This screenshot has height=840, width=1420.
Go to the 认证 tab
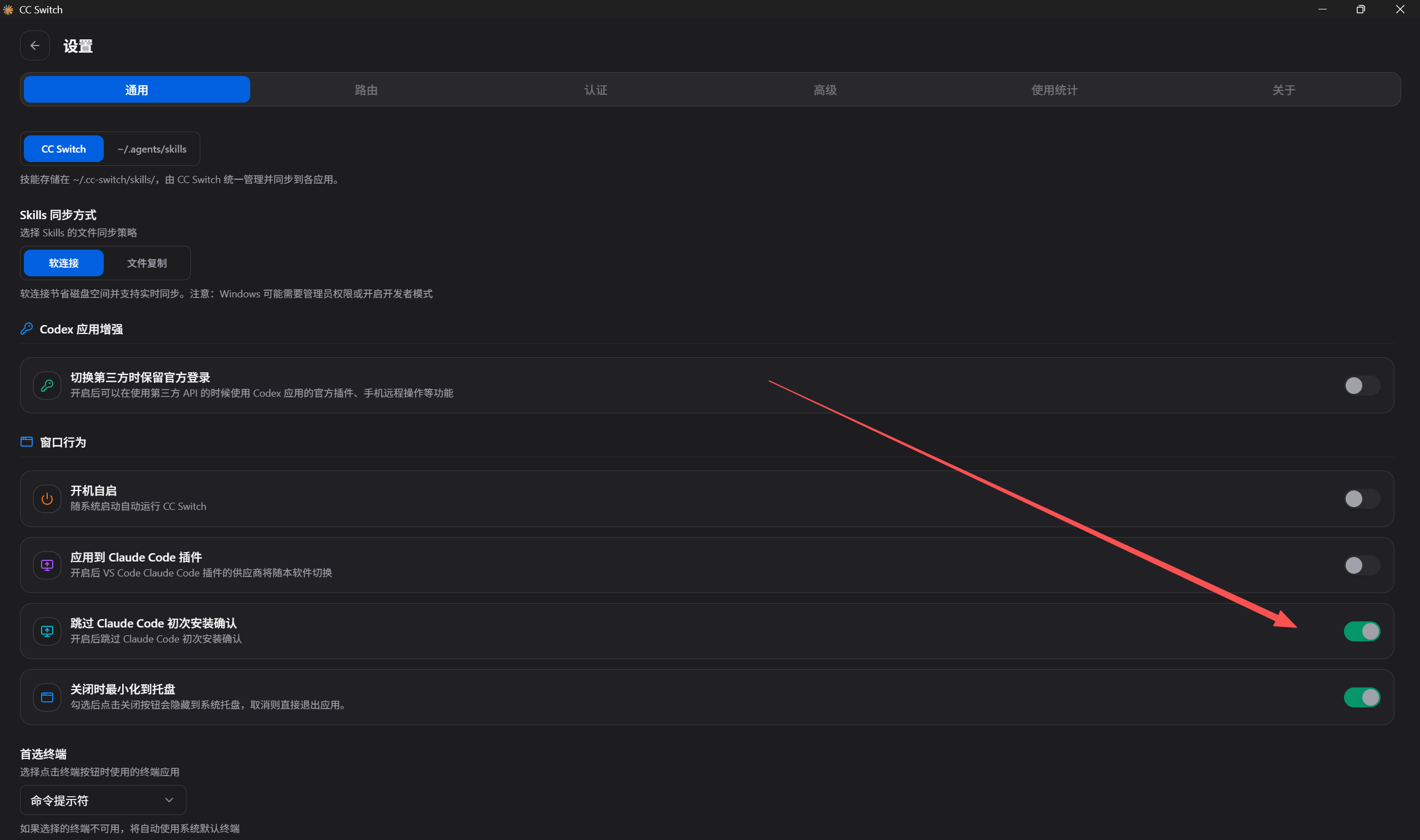(x=595, y=89)
